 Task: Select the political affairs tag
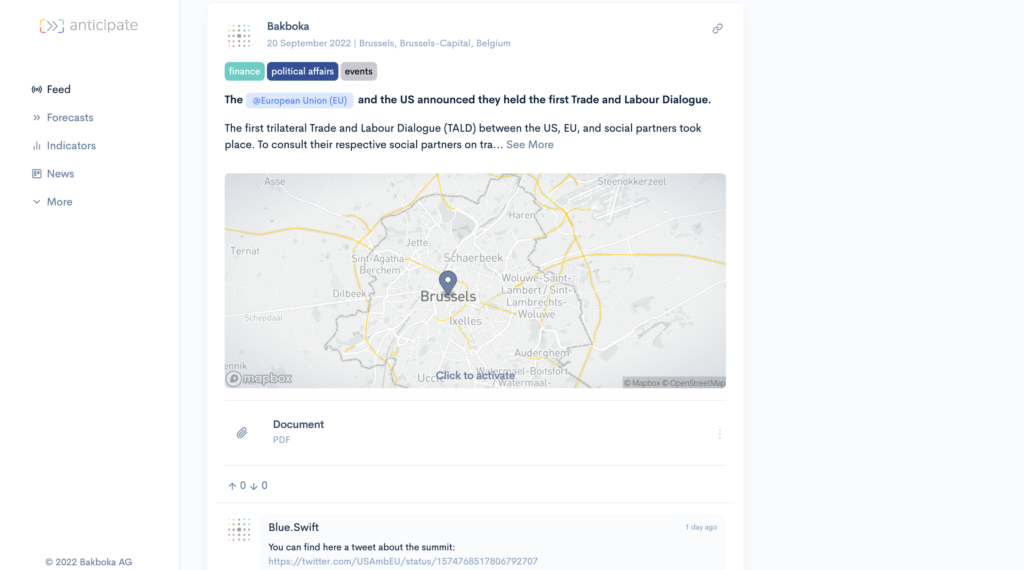point(302,71)
